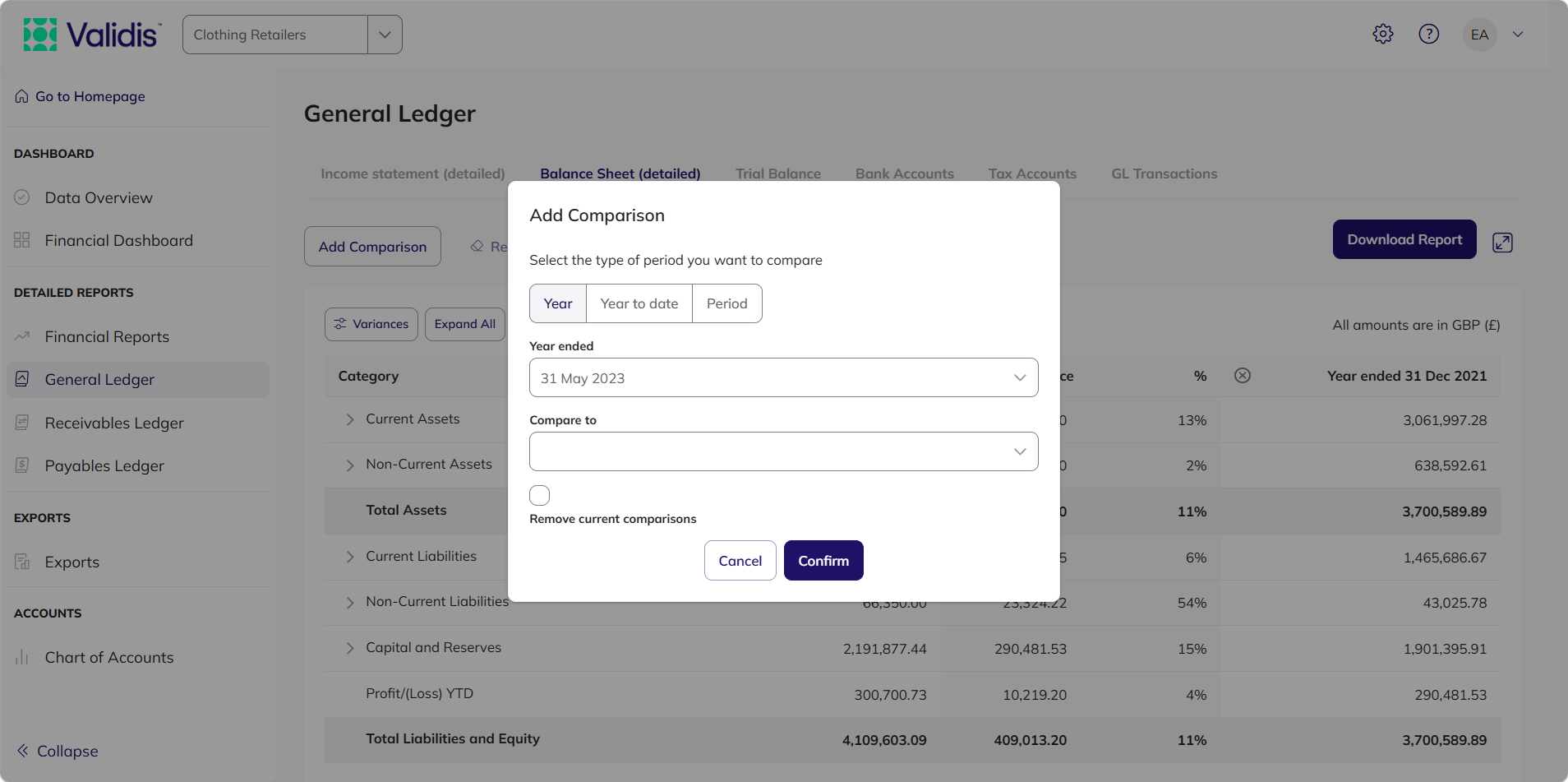The height and width of the screenshot is (782, 1568).
Task: Switch to the Income statement (detailed) tab
Action: [413, 174]
